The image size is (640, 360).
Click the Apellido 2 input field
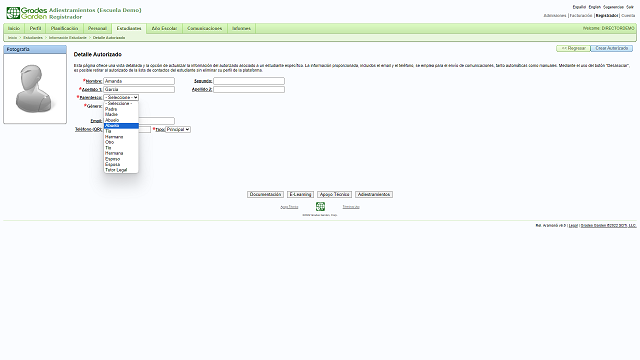[249, 89]
